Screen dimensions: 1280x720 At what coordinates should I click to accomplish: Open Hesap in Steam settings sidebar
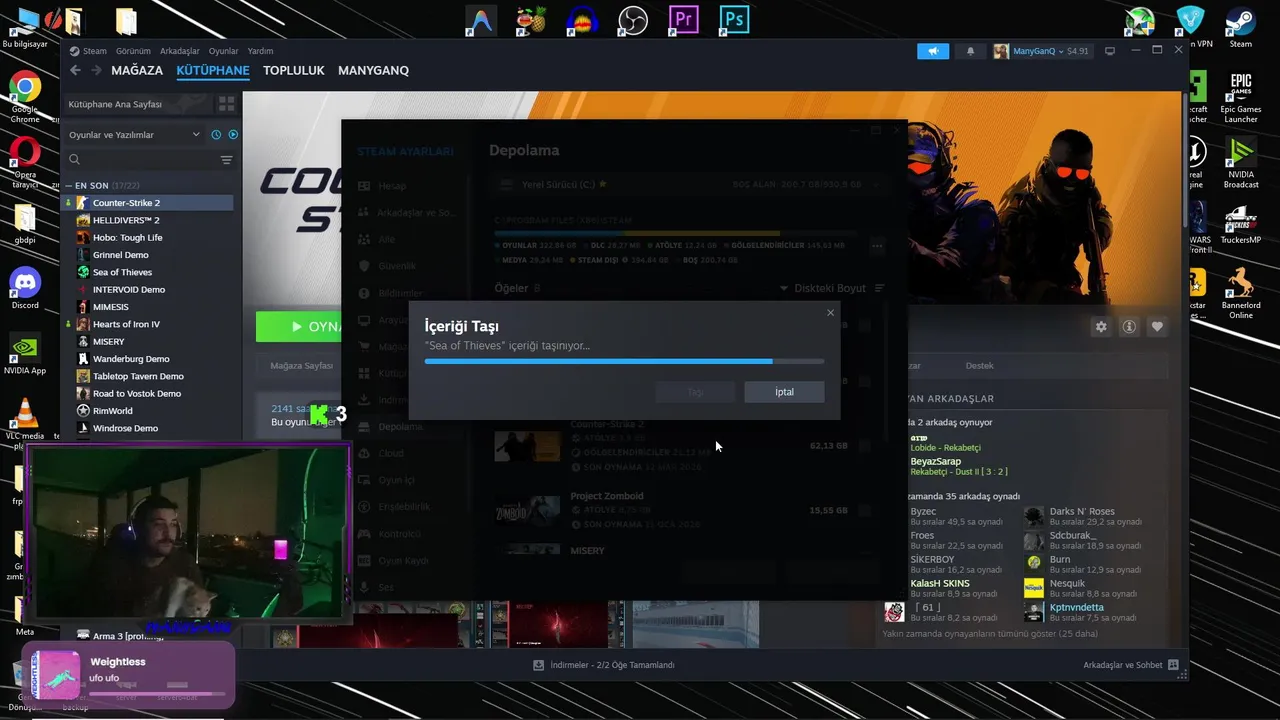tap(393, 186)
